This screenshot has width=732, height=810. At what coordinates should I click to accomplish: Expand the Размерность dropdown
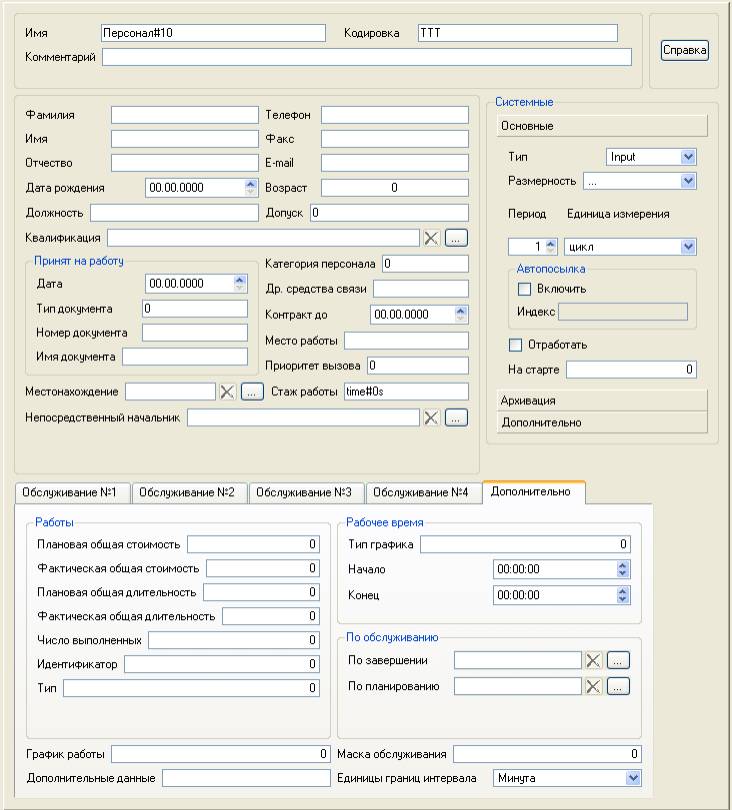click(688, 181)
